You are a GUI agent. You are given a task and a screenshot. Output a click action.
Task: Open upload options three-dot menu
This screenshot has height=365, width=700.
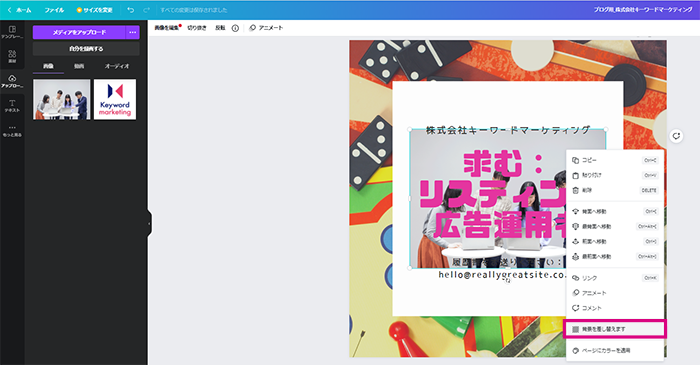tap(133, 32)
